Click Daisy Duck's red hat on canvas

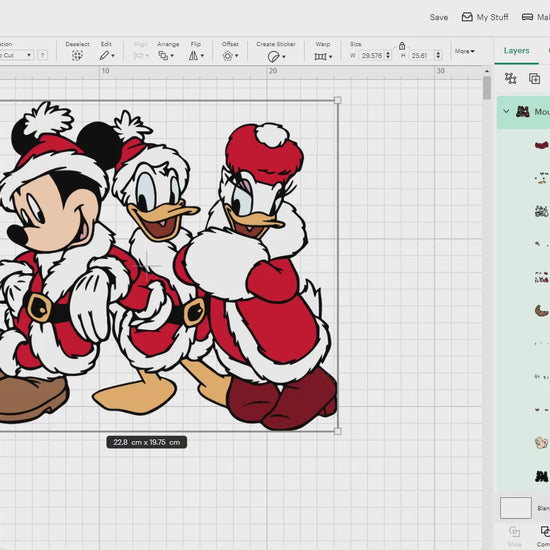[264, 154]
